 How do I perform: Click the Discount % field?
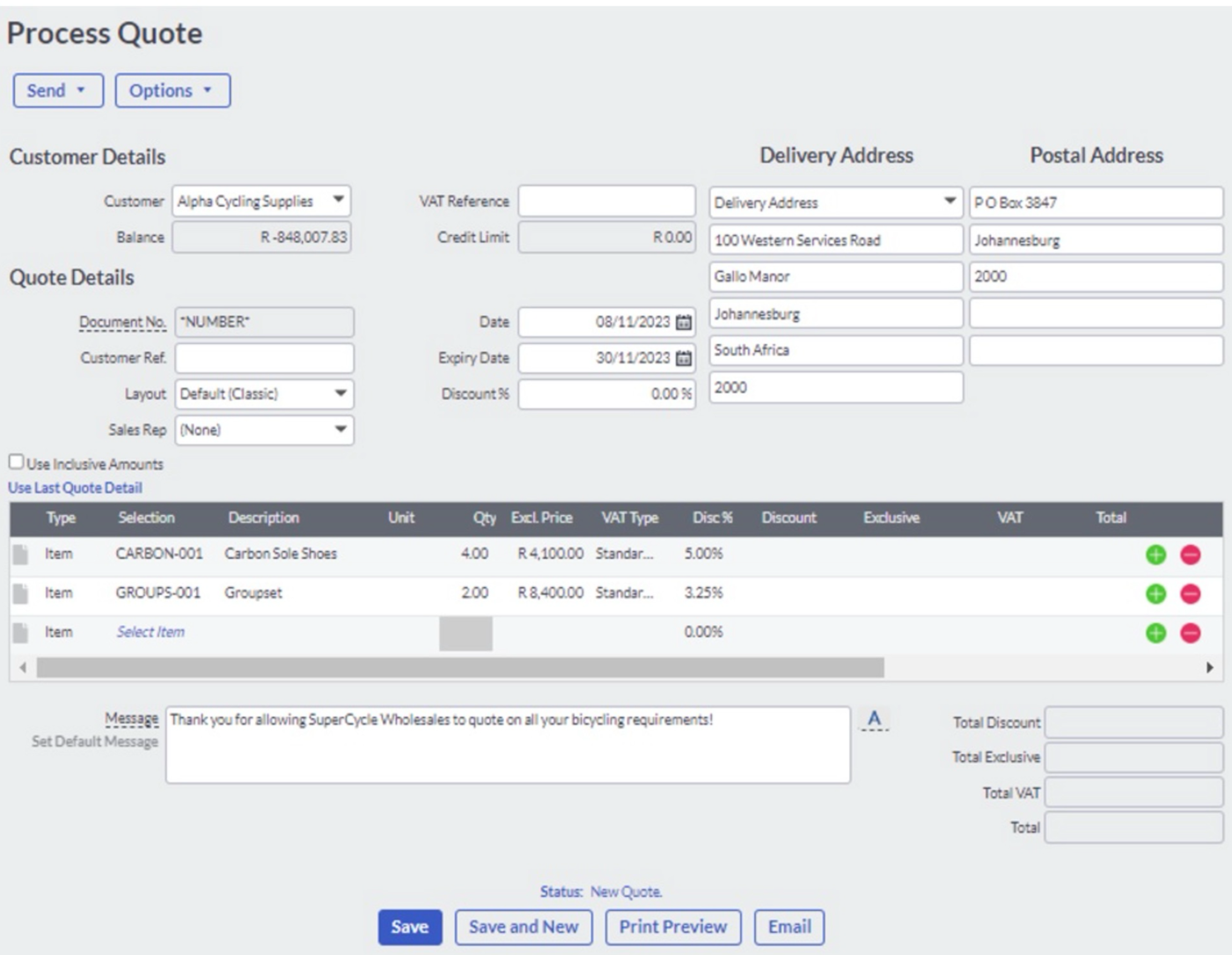click(606, 393)
